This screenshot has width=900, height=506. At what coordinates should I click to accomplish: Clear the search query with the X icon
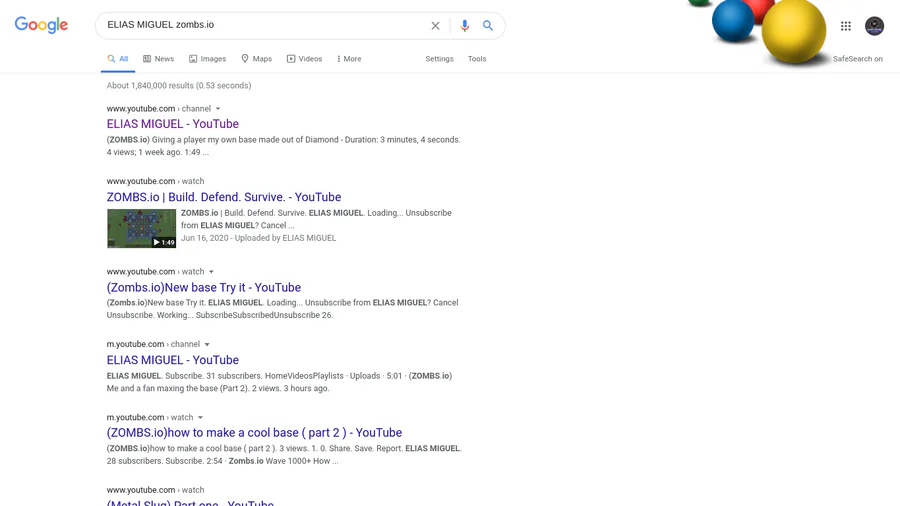click(435, 26)
